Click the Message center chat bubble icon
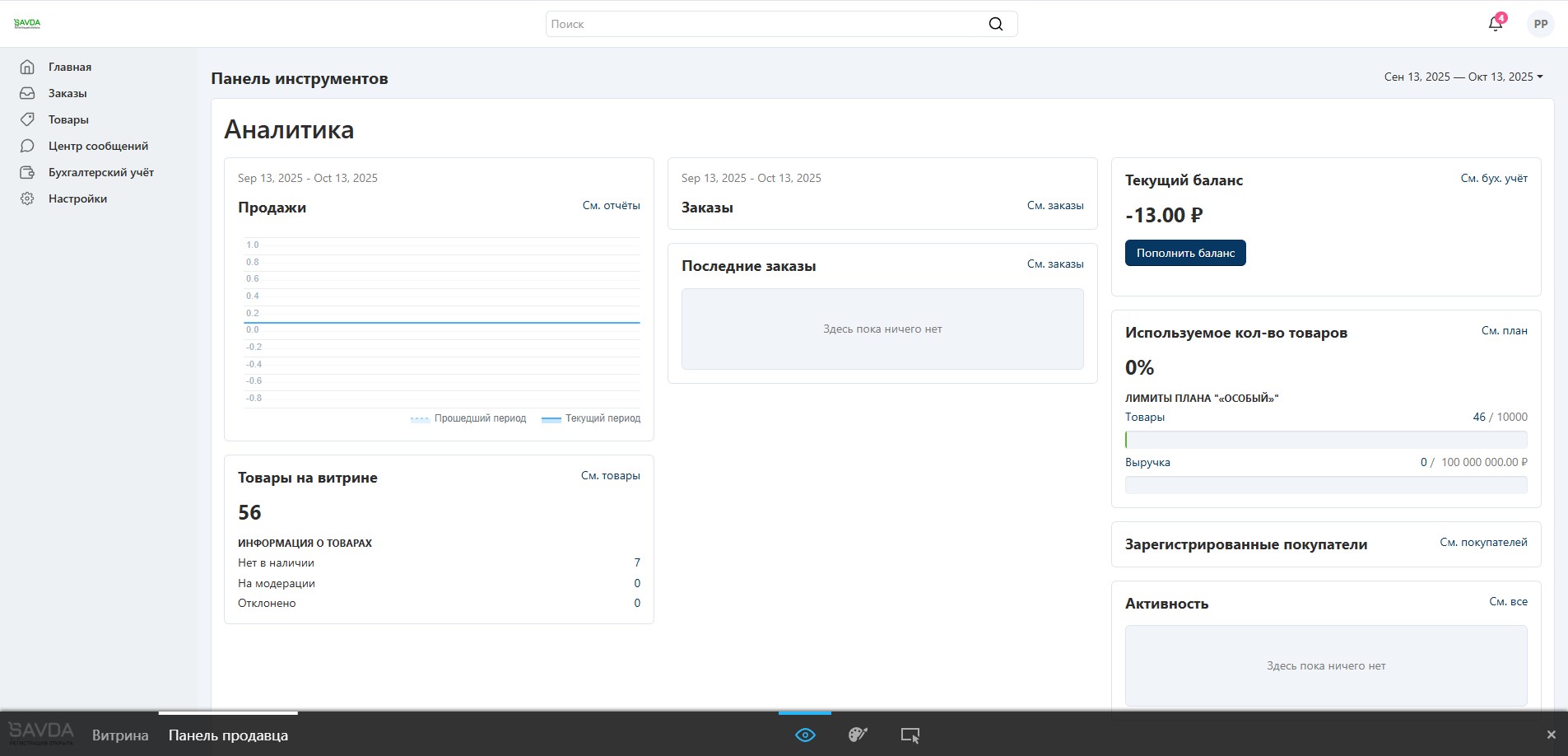This screenshot has height=756, width=1568. pyautogui.click(x=27, y=146)
